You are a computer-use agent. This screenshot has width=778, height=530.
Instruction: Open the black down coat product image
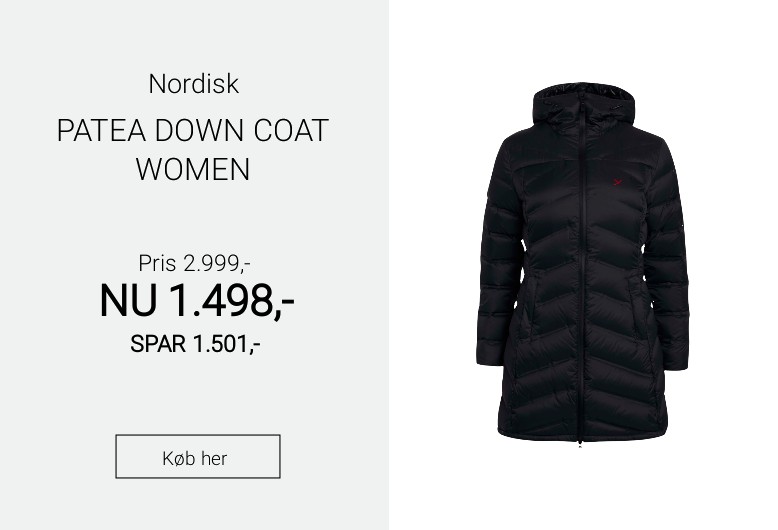(583, 265)
